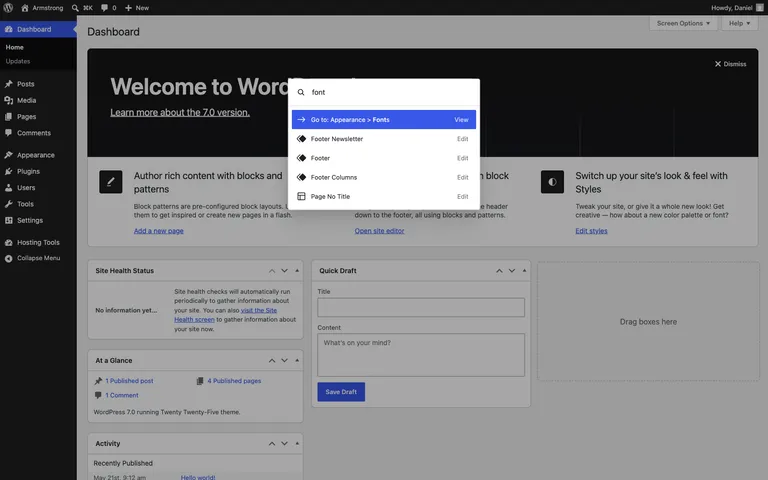This screenshot has height=480, width=768.
Task: Click the pattern icon of Footer Columns
Action: (x=301, y=177)
